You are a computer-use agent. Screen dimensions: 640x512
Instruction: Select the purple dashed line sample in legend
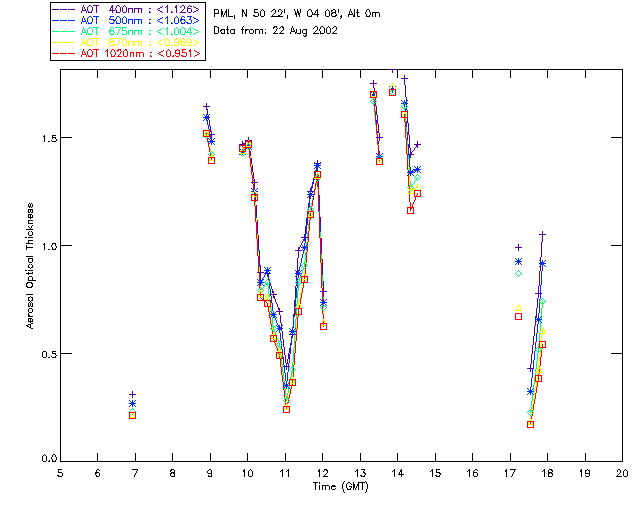[x=64, y=9]
